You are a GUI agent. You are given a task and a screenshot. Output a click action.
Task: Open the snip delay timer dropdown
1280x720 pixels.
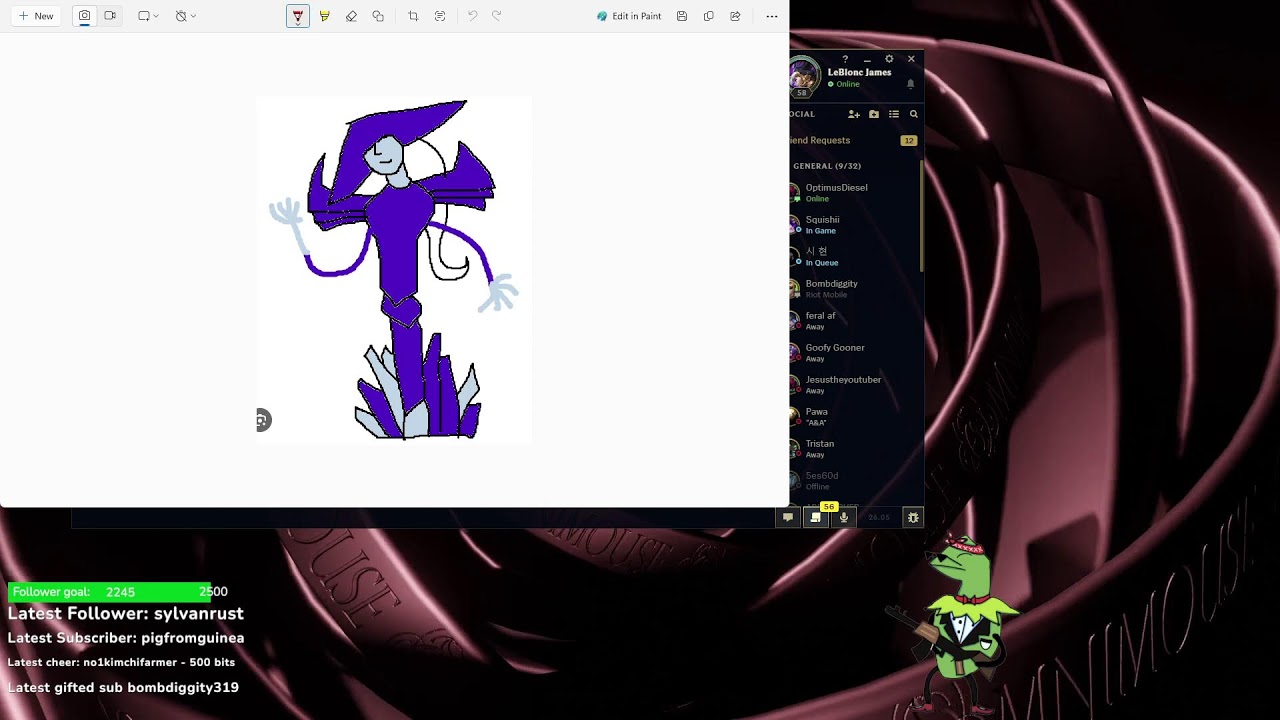pos(185,16)
